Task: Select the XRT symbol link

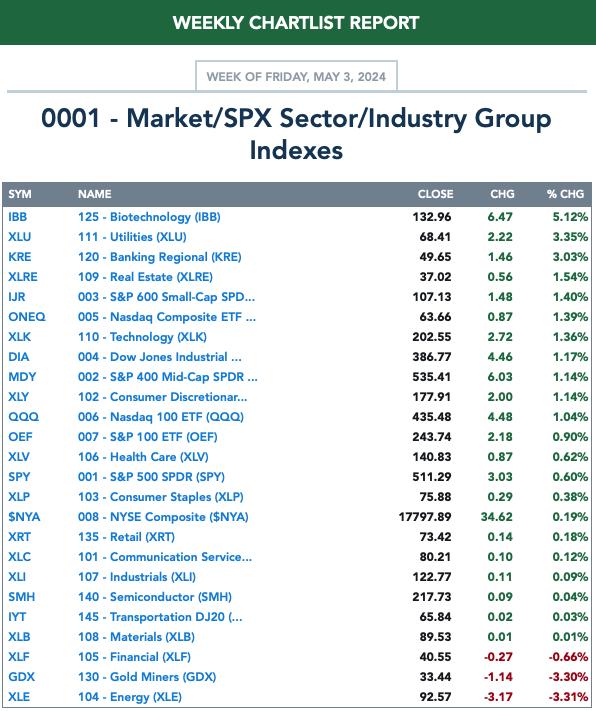Action: 20,536
